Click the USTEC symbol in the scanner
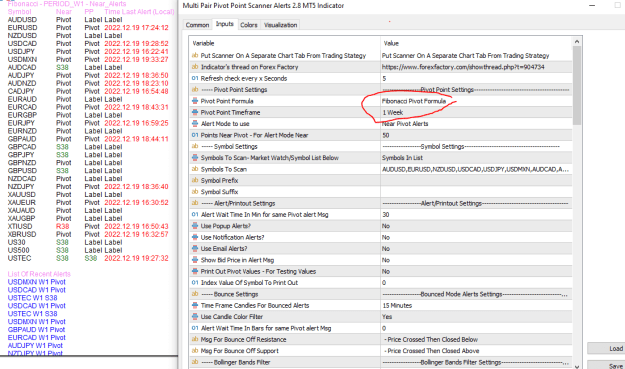 click(x=19, y=258)
